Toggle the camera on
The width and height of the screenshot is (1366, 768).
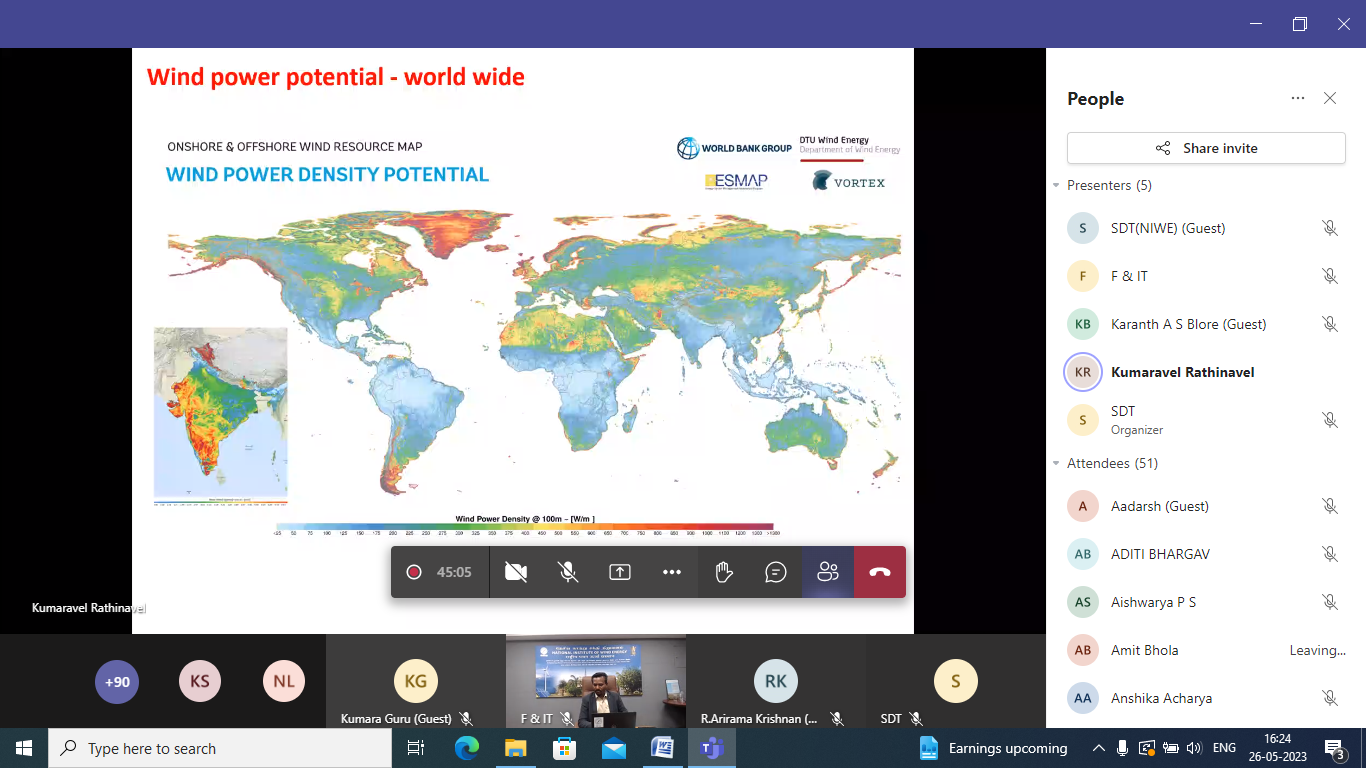coord(516,572)
